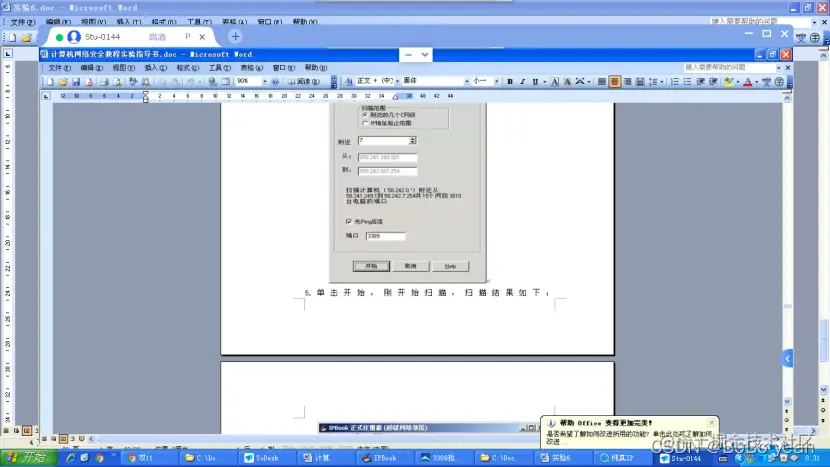Screen dimensions: 830x467
Task: Click the blue side panel collapse arrow
Action: [x=787, y=359]
